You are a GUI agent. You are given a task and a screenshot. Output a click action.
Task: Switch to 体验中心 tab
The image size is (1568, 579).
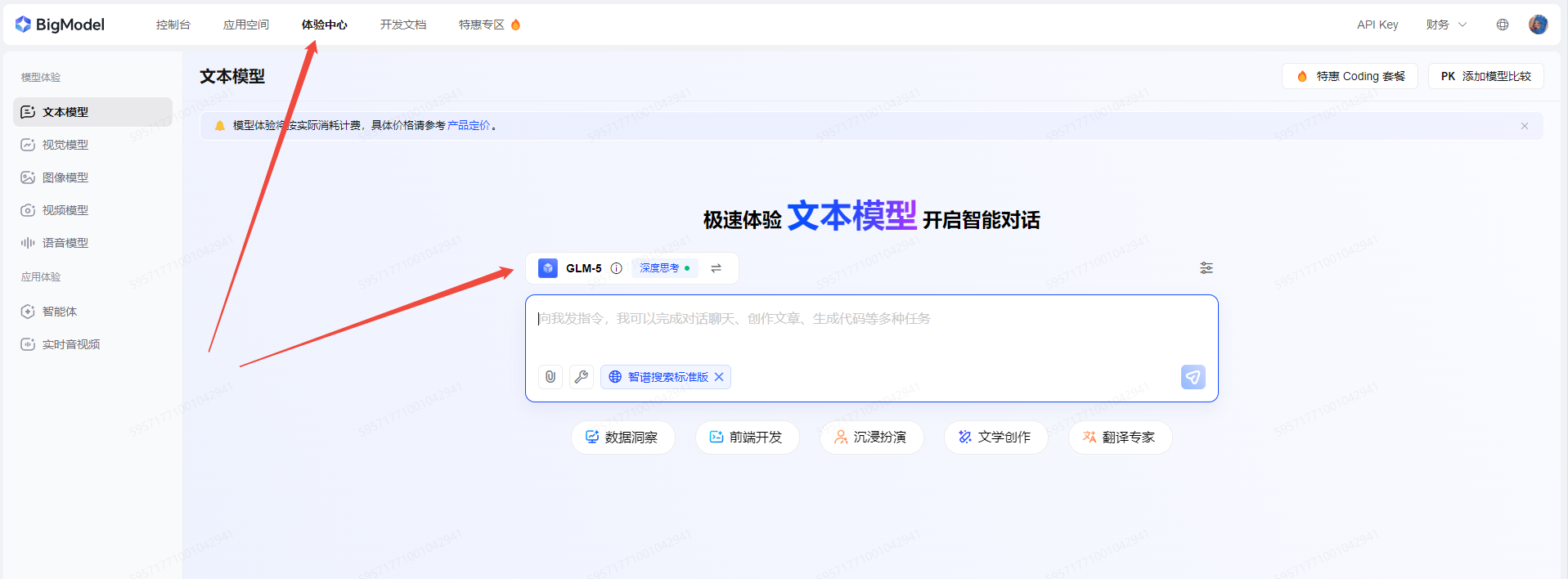[x=325, y=25]
